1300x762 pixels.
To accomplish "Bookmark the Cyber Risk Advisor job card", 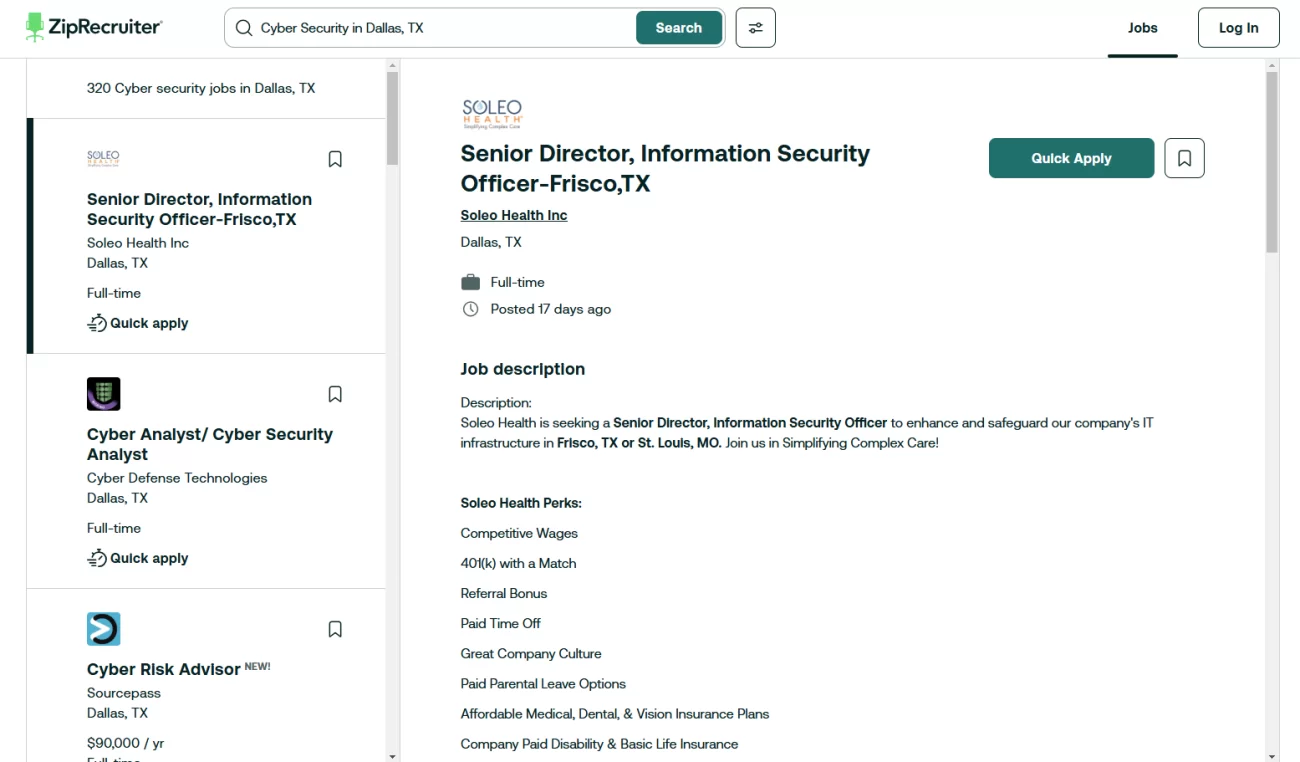I will tap(335, 629).
